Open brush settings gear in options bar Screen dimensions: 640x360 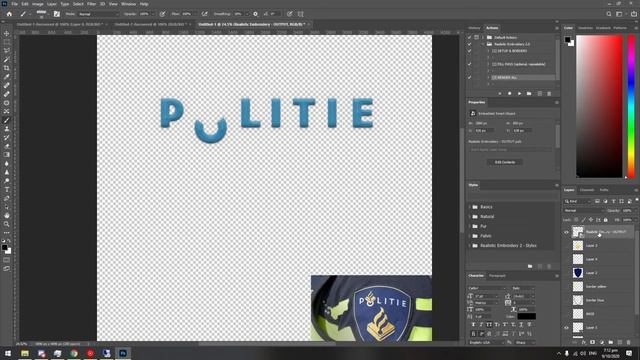[x=256, y=14]
